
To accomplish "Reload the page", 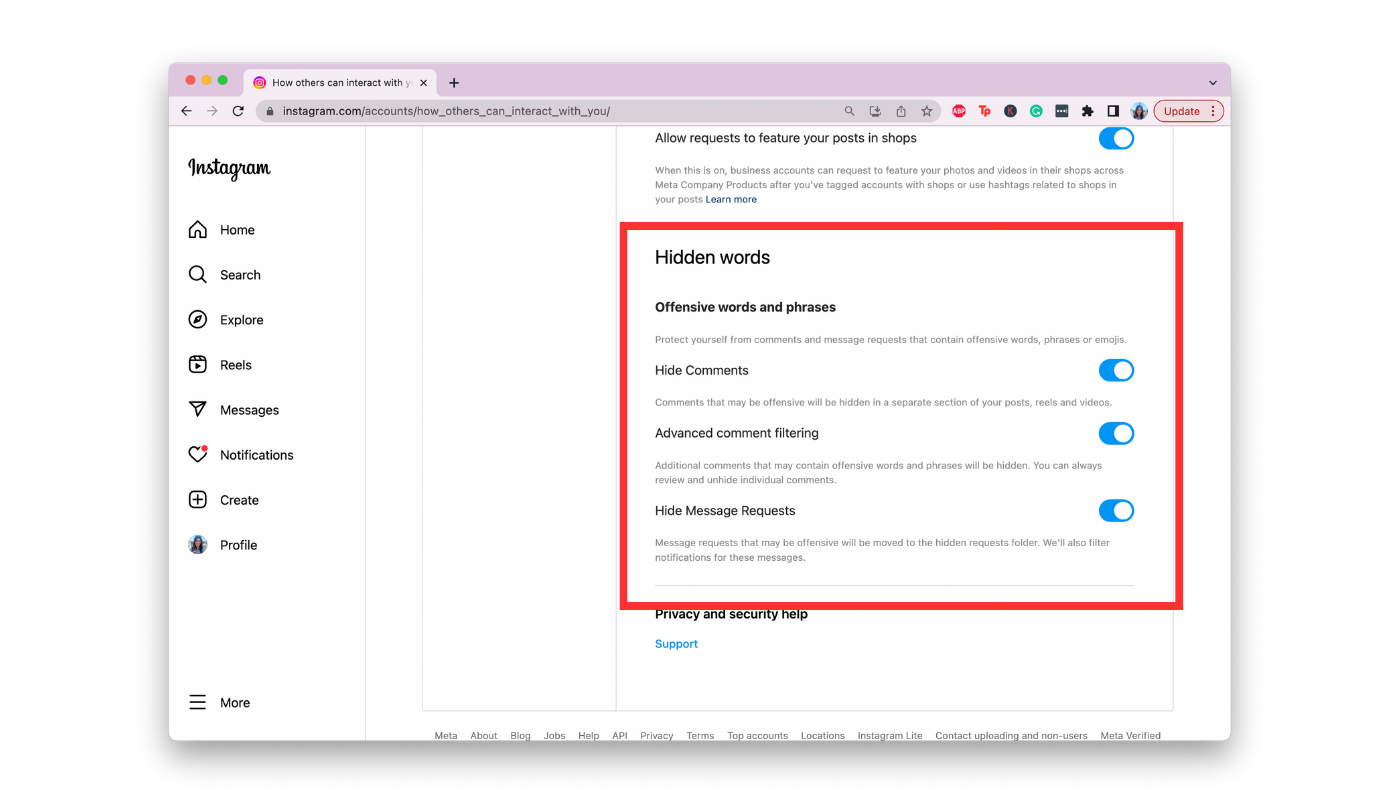I will [x=238, y=111].
